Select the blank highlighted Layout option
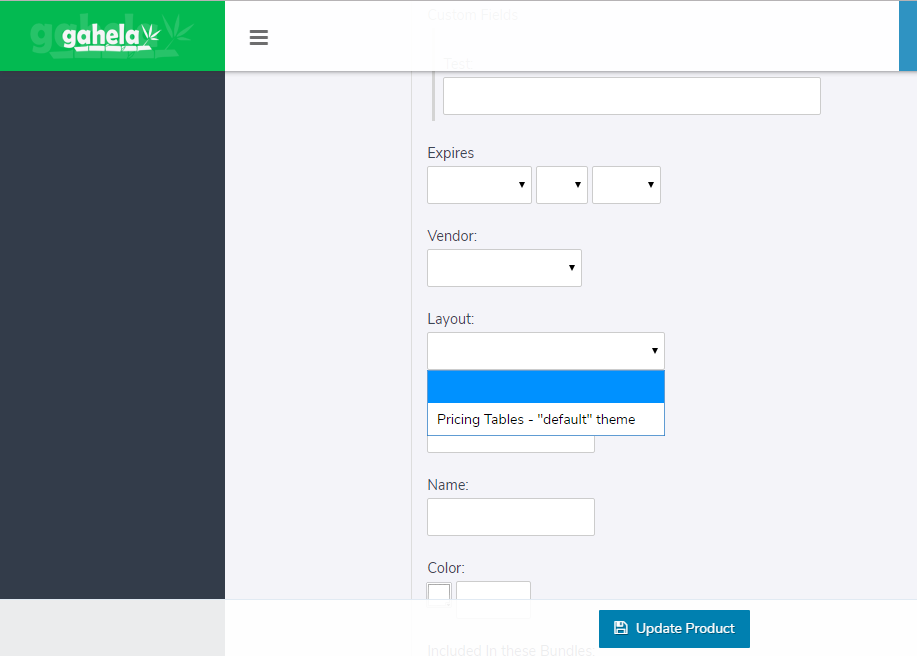This screenshot has height=656, width=917. (x=545, y=387)
